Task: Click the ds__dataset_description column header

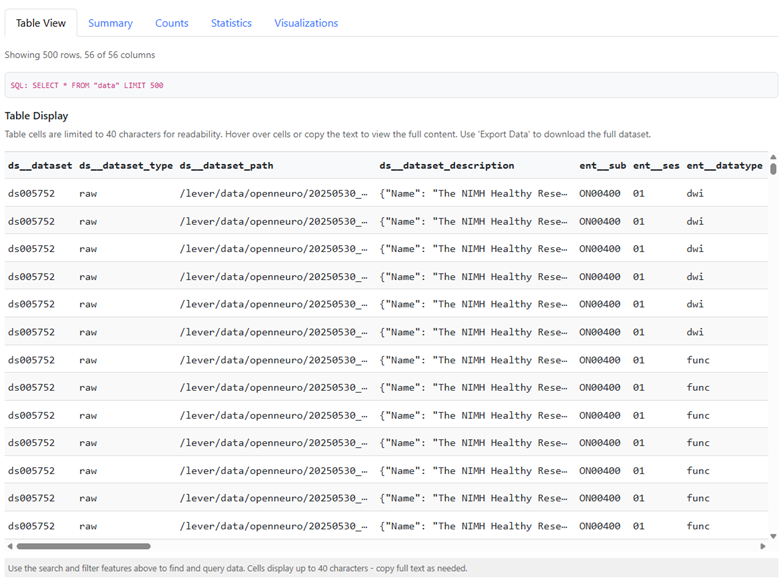Action: (x=446, y=165)
